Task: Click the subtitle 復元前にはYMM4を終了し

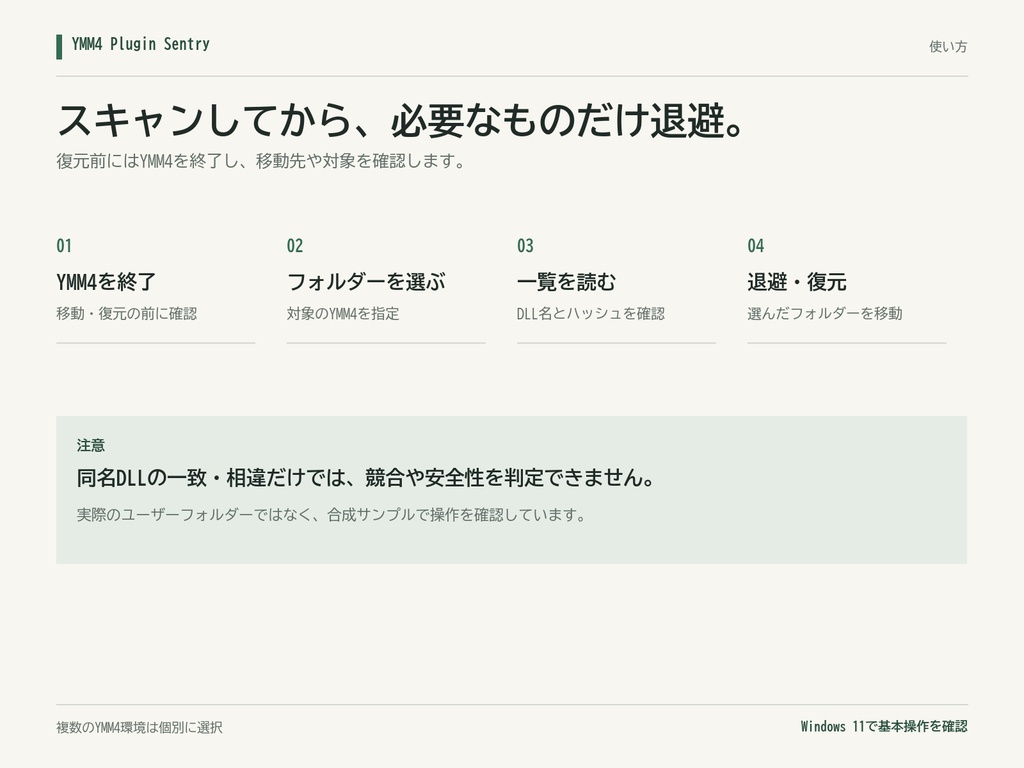Action: point(261,161)
